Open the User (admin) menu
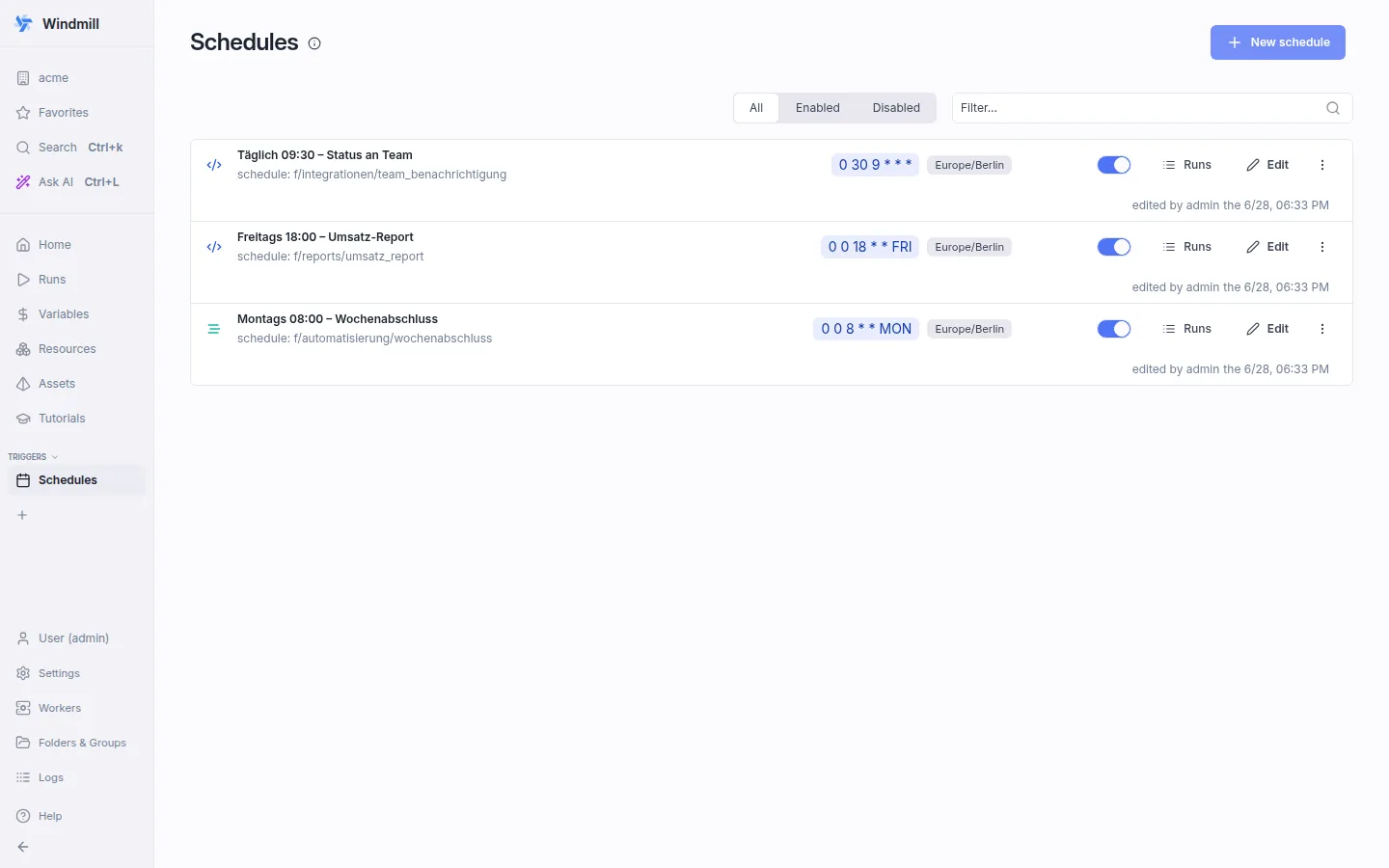The width and height of the screenshot is (1389, 868). (77, 638)
